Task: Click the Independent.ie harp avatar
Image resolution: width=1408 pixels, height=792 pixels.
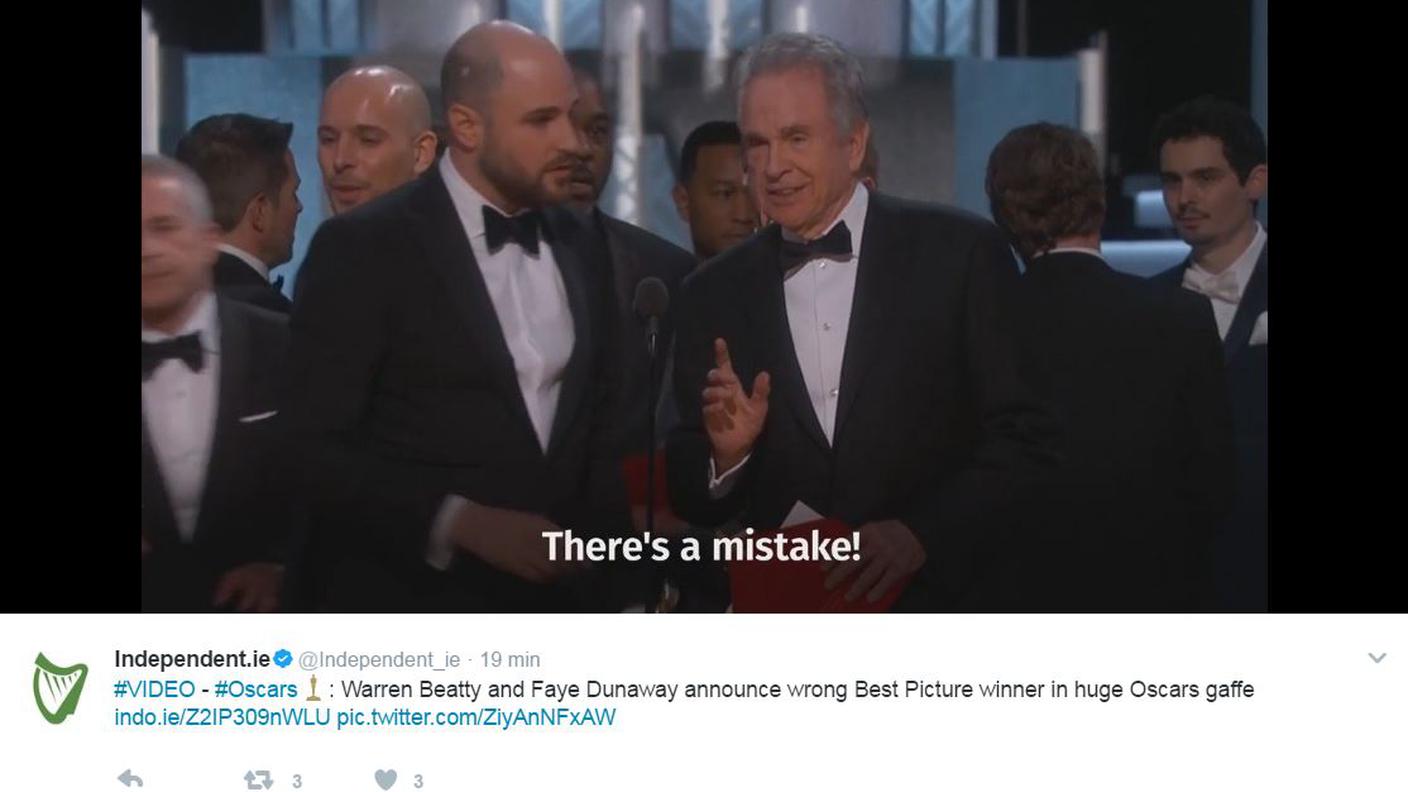Action: pyautogui.click(x=60, y=687)
